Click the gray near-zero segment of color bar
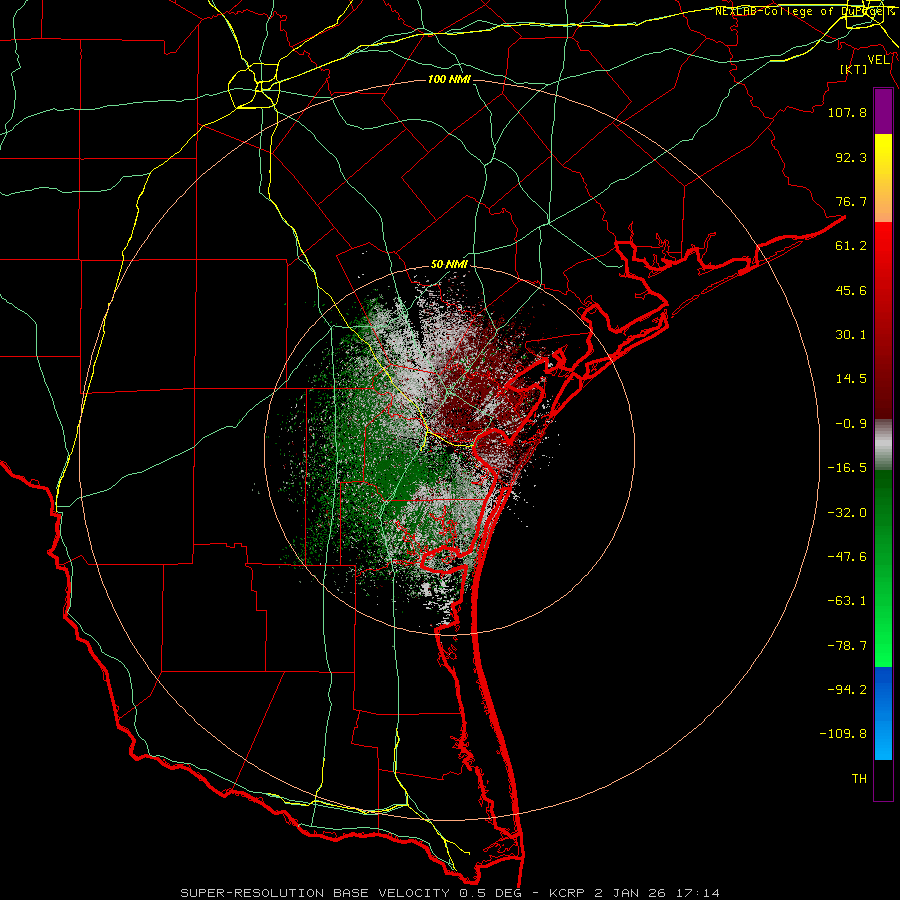900x900 pixels. pyautogui.click(x=883, y=445)
